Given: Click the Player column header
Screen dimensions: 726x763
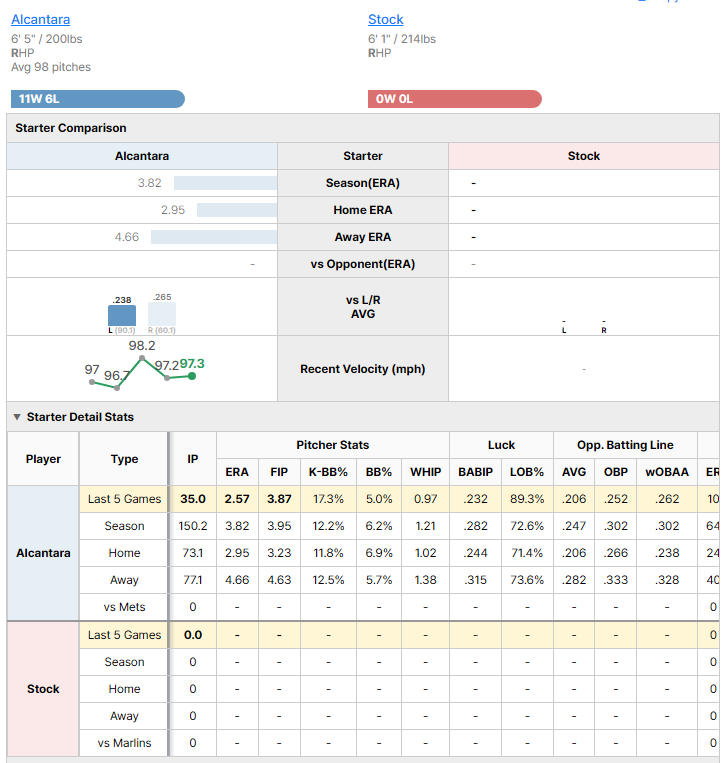Looking at the screenshot, I should pos(43,459).
